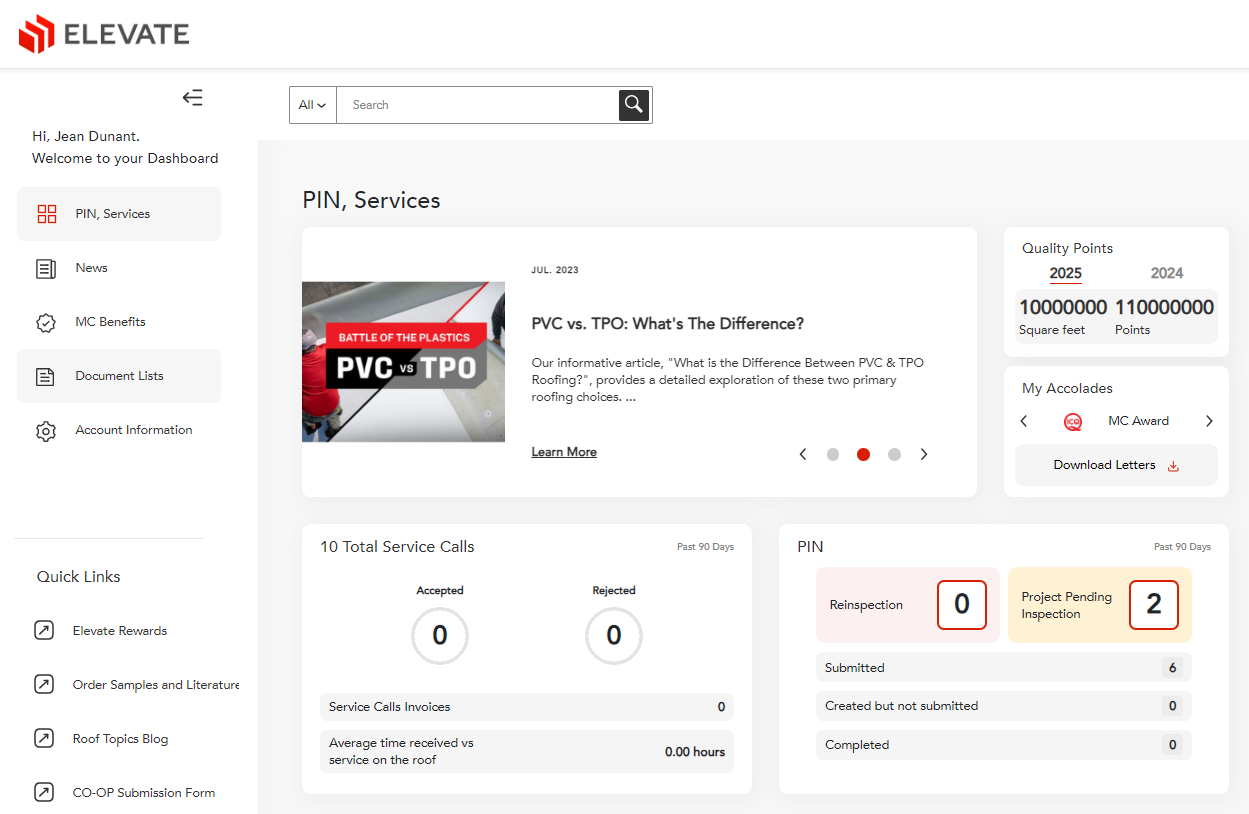Click the Learn More link
The image size is (1249, 814).
pos(563,451)
